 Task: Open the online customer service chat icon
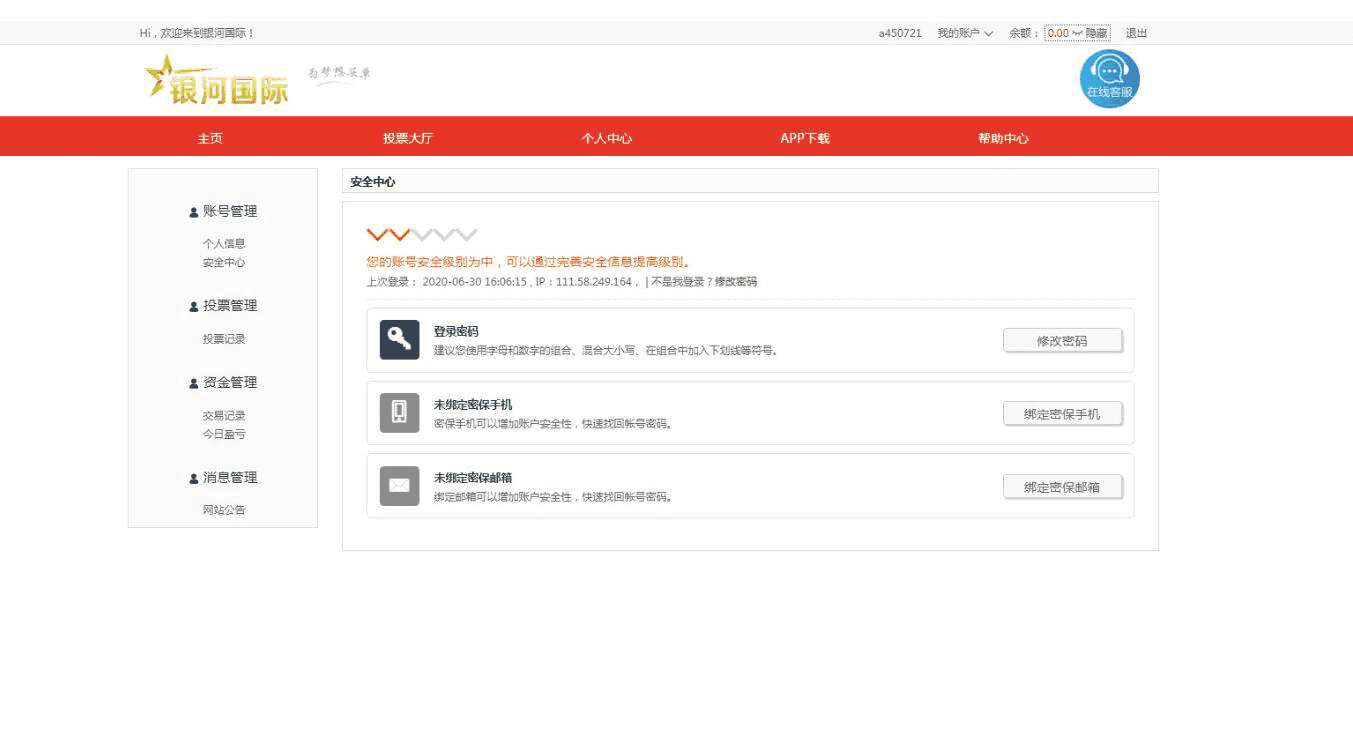[1109, 79]
